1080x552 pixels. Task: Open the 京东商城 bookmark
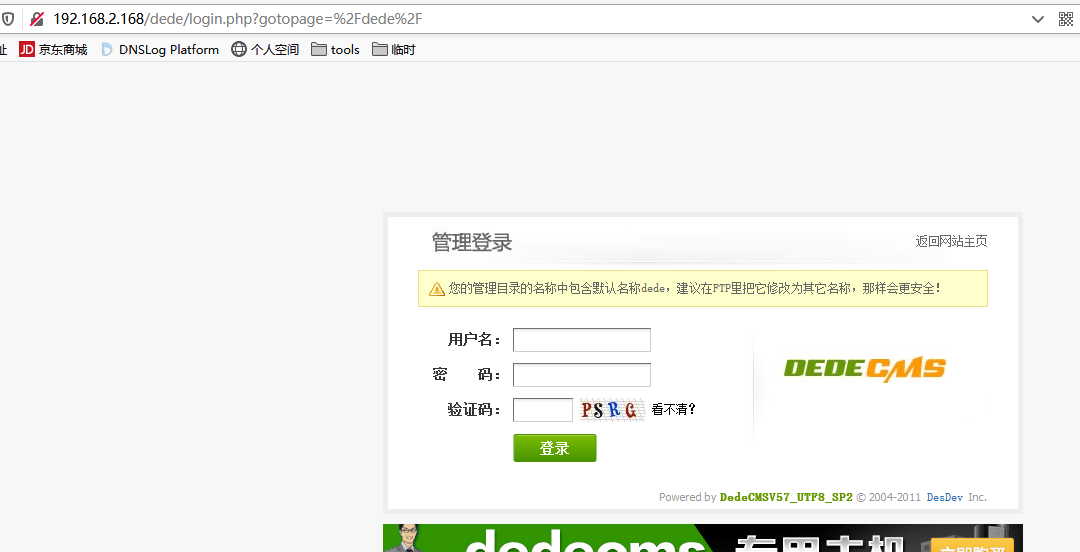[54, 50]
